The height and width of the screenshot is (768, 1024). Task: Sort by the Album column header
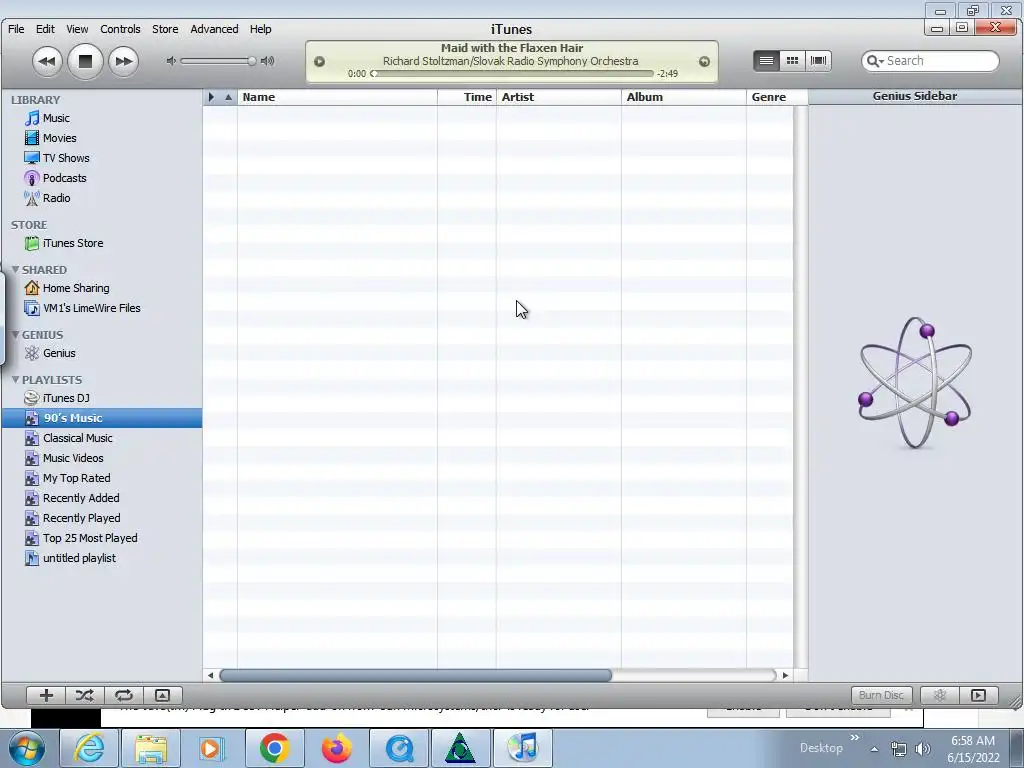[x=684, y=97]
